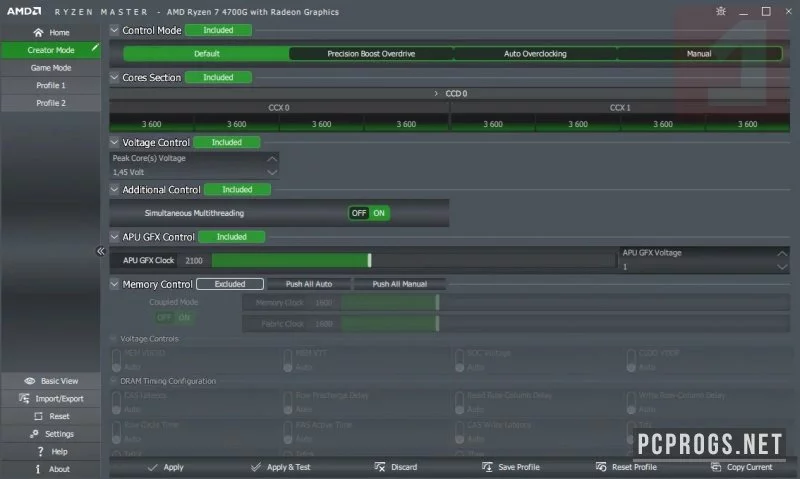Click the last CCX 1 core 3 600 bar
Screen dimensions: 800x479
click(747, 123)
